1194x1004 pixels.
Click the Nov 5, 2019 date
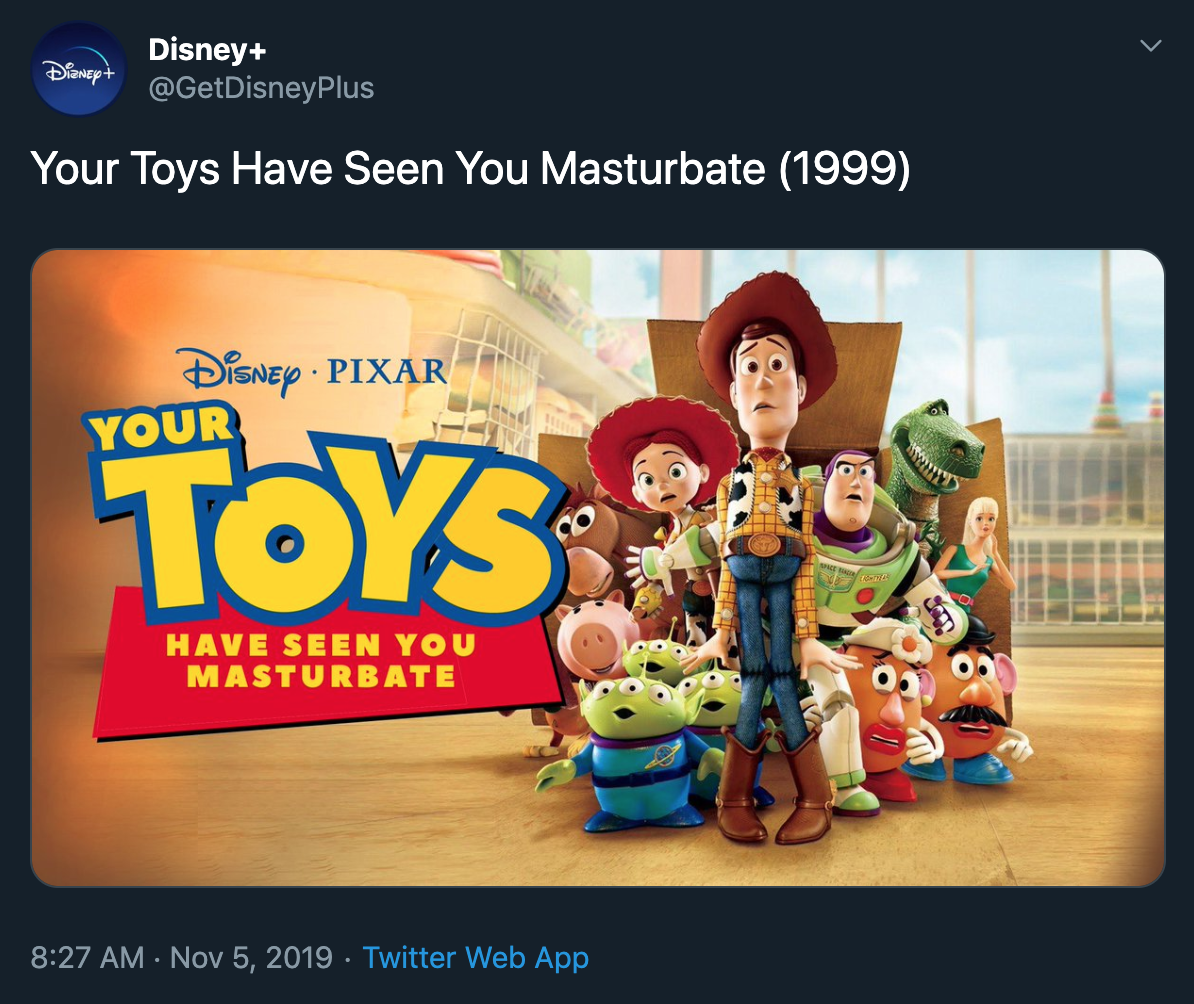[251, 957]
